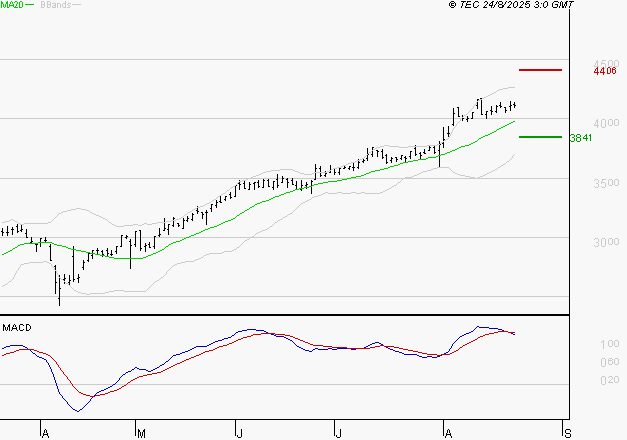627x440 pixels.
Task: Click the 3500 price axis label
Action: (606, 183)
